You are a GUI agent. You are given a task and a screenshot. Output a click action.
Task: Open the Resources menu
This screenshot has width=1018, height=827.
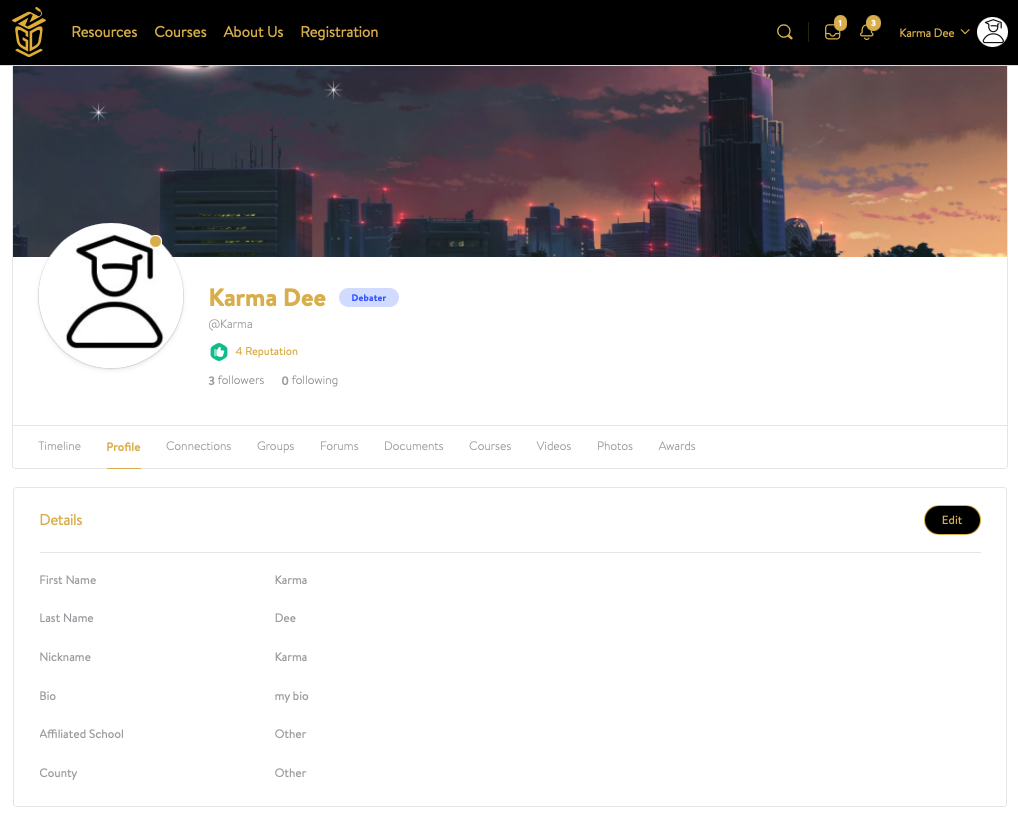[x=104, y=32]
